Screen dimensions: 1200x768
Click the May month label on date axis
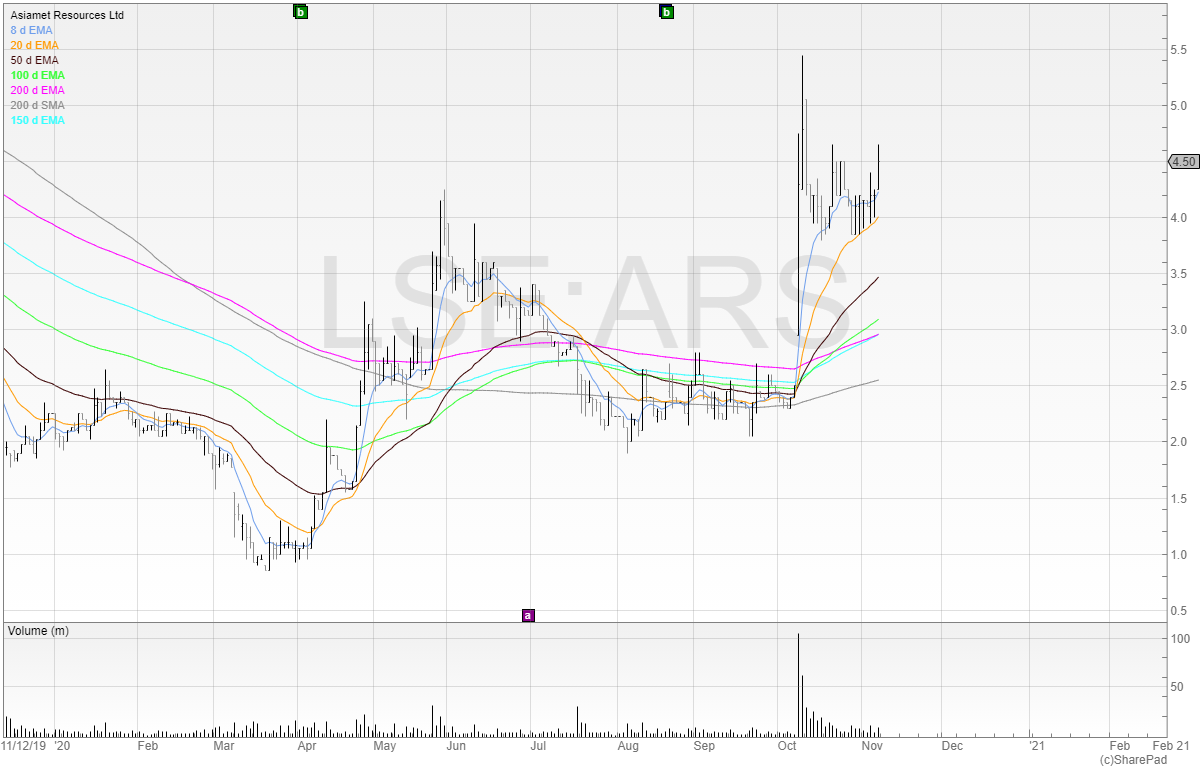tap(385, 746)
